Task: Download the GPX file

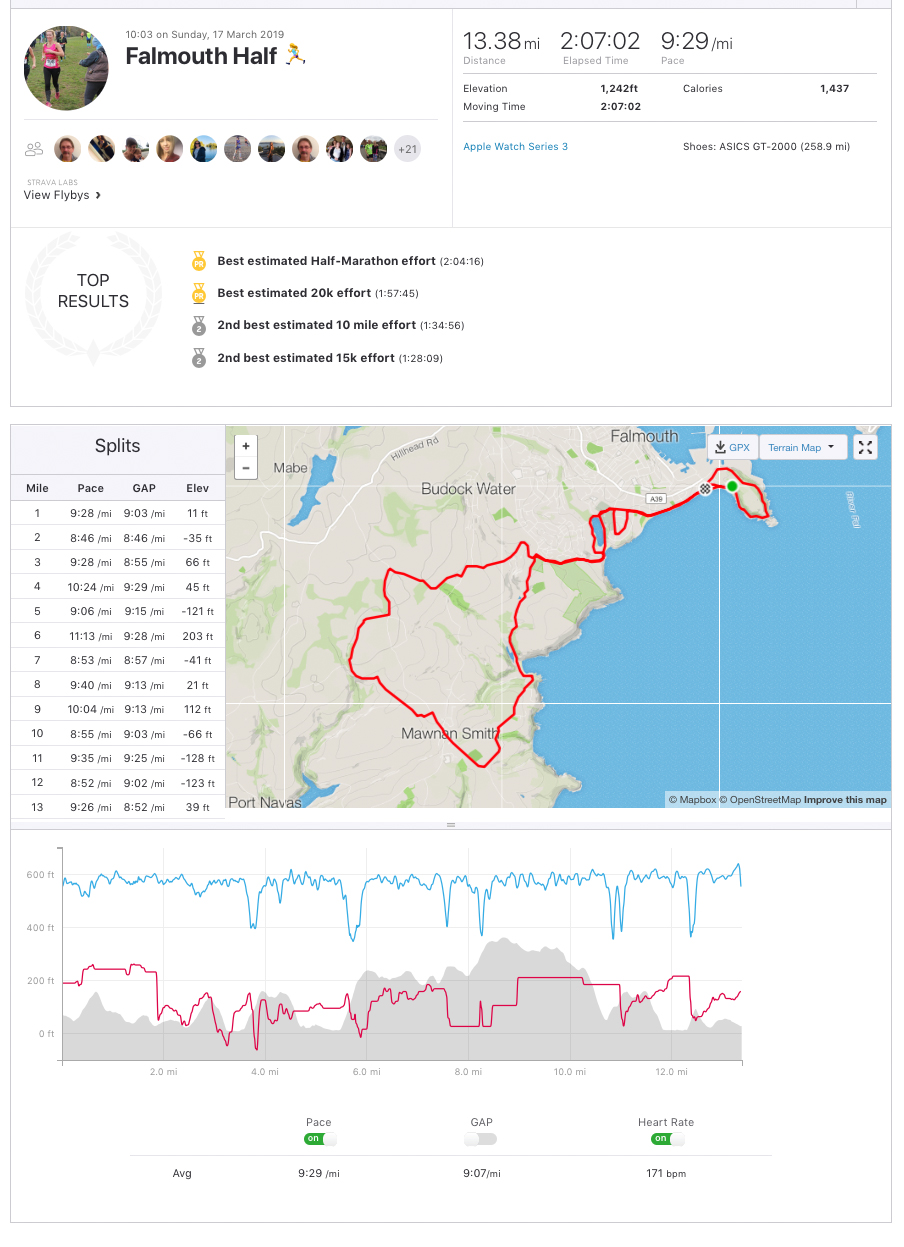Action: click(733, 447)
